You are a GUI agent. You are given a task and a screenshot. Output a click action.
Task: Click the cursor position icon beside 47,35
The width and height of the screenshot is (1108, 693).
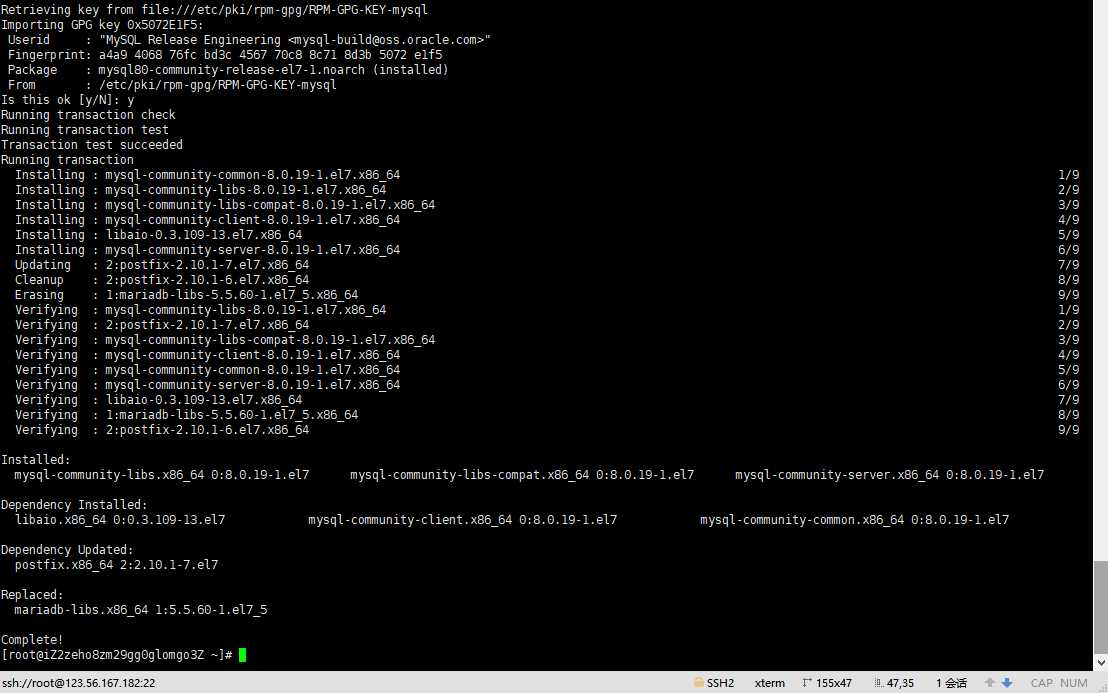point(878,682)
